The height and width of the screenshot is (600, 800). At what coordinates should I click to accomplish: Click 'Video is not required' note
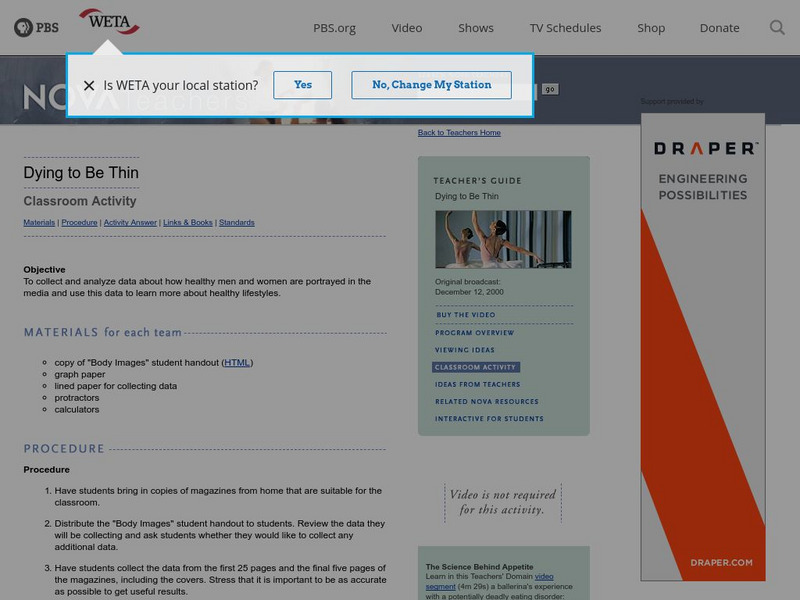pyautogui.click(x=503, y=502)
